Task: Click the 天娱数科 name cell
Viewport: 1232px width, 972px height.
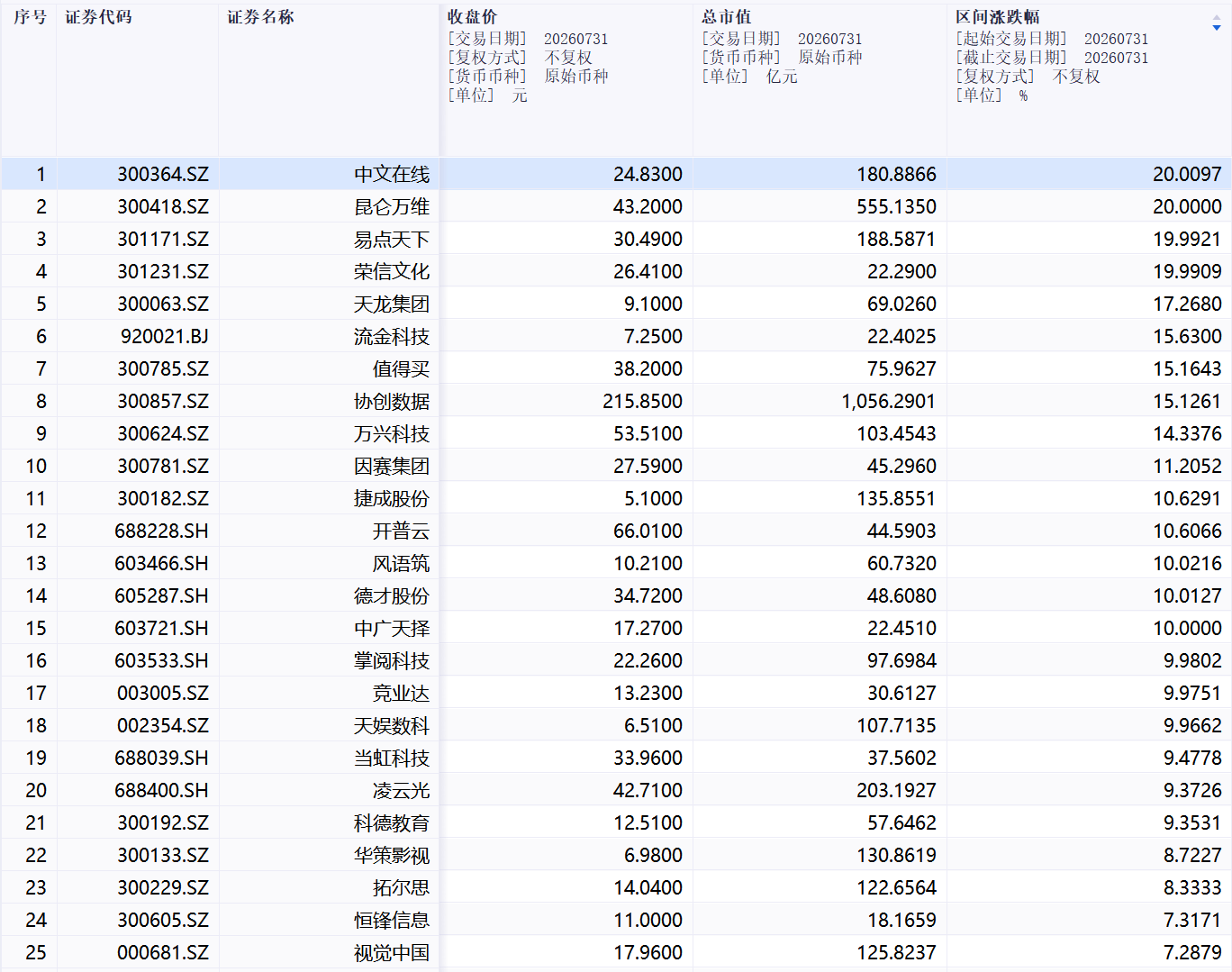Action: tap(392, 725)
